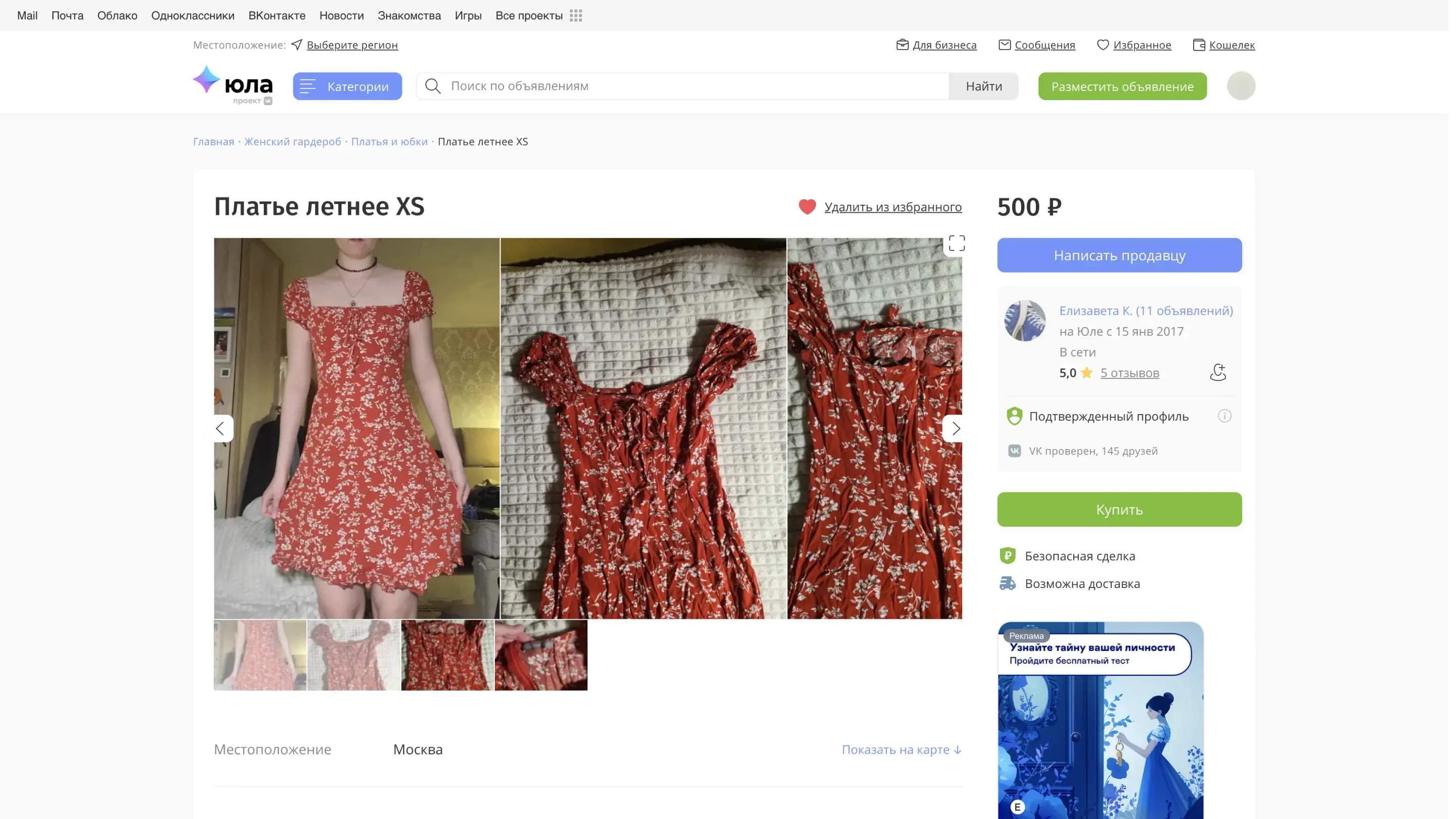Image resolution: width=1456 pixels, height=819 pixels.
Task: Choose location via Выберите регион
Action: point(351,45)
